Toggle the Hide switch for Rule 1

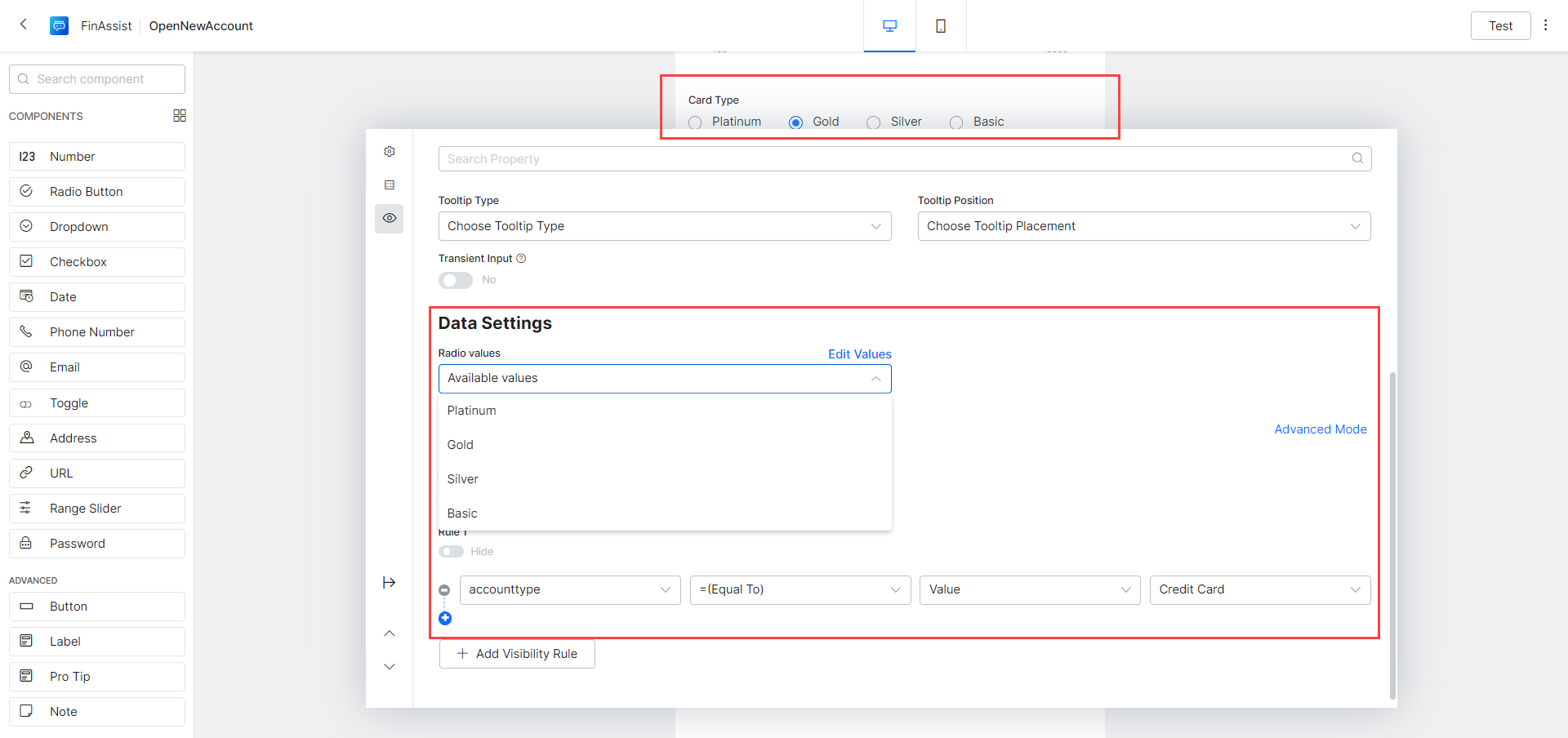(451, 552)
